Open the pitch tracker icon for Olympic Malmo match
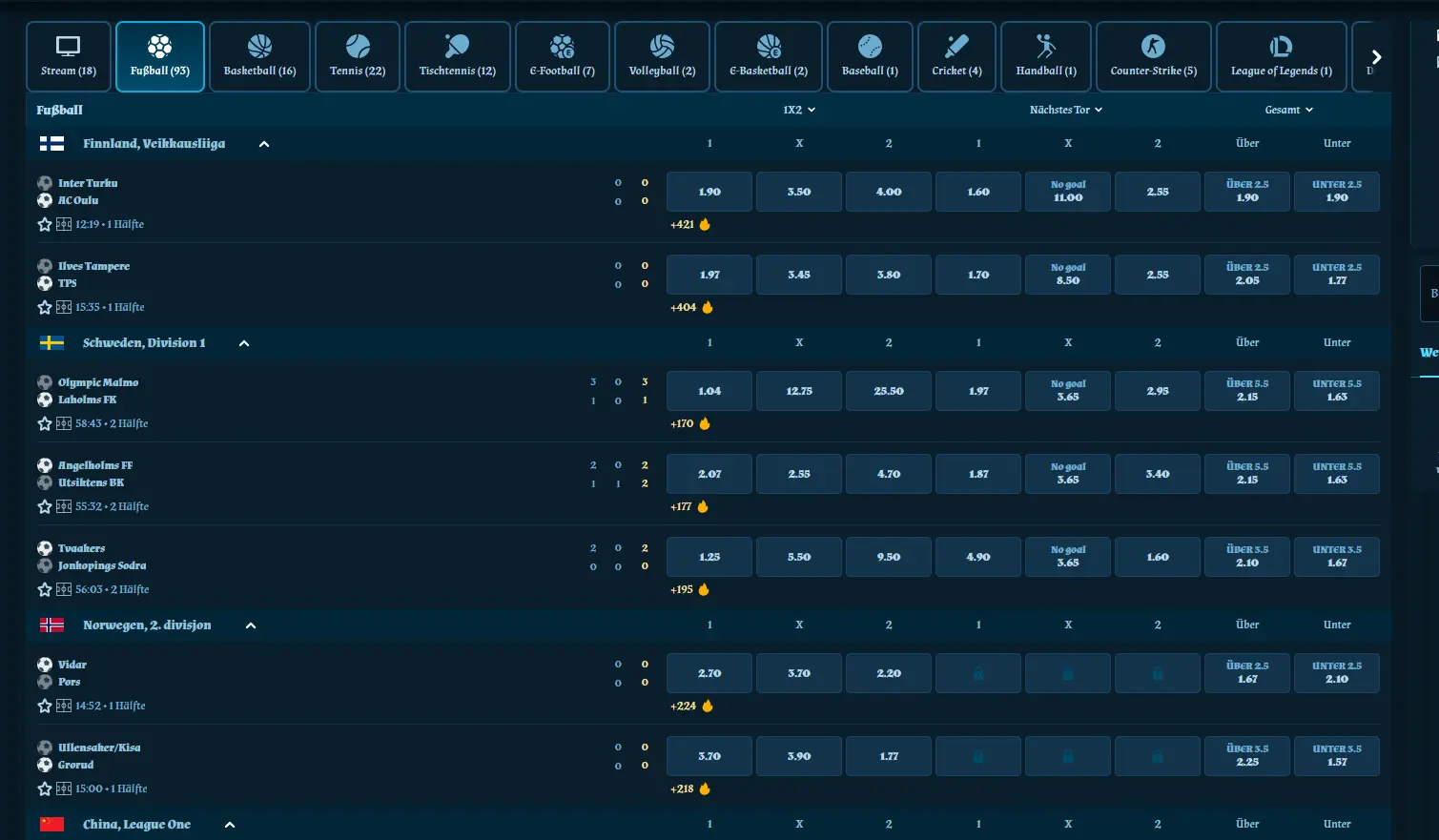Screen dimensions: 1439x840 coord(64,423)
